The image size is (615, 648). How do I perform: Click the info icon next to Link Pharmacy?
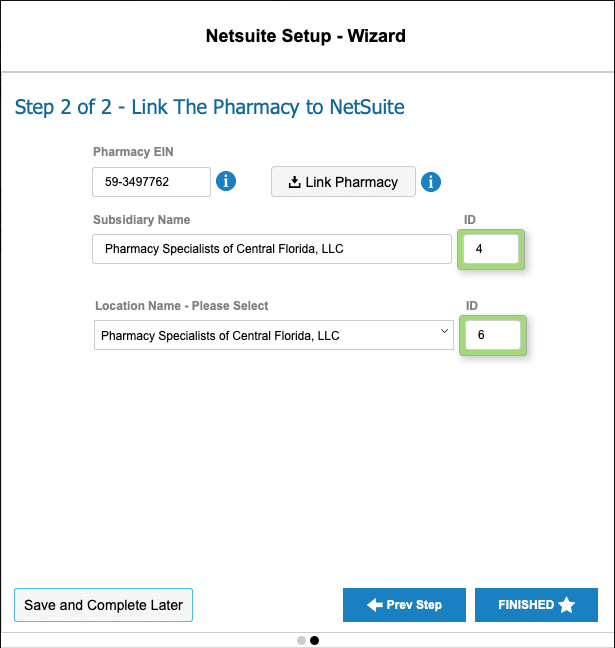point(431,182)
